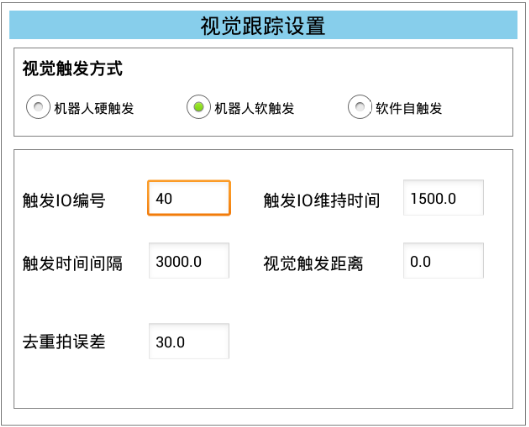
Task: Focus the orange-highlighted IO number box
Action: [189, 198]
